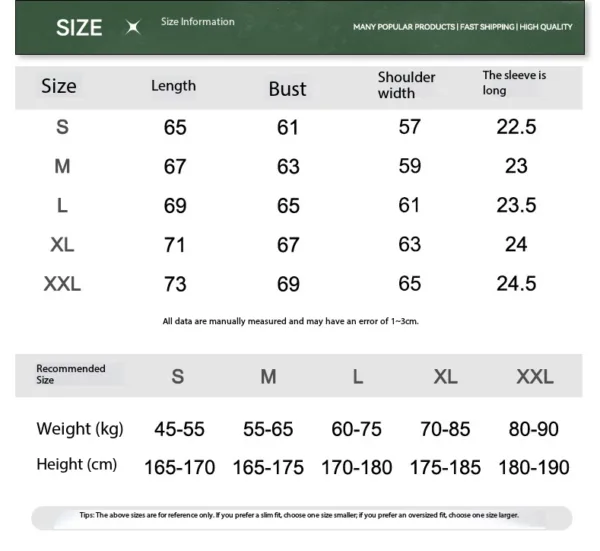Select the XL header in recommended size row

pyautogui.click(x=445, y=377)
